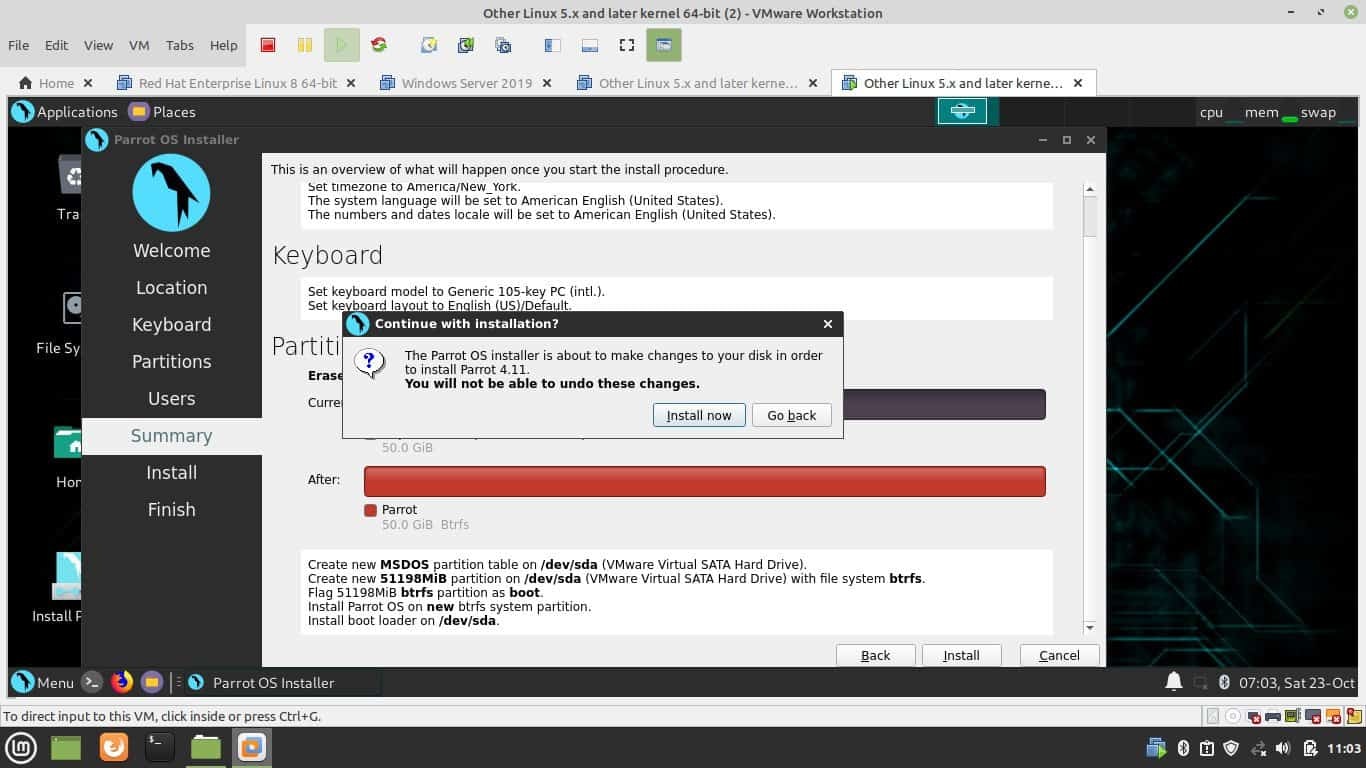
Task: Open the VMware Tabs menu
Action: click(x=180, y=45)
